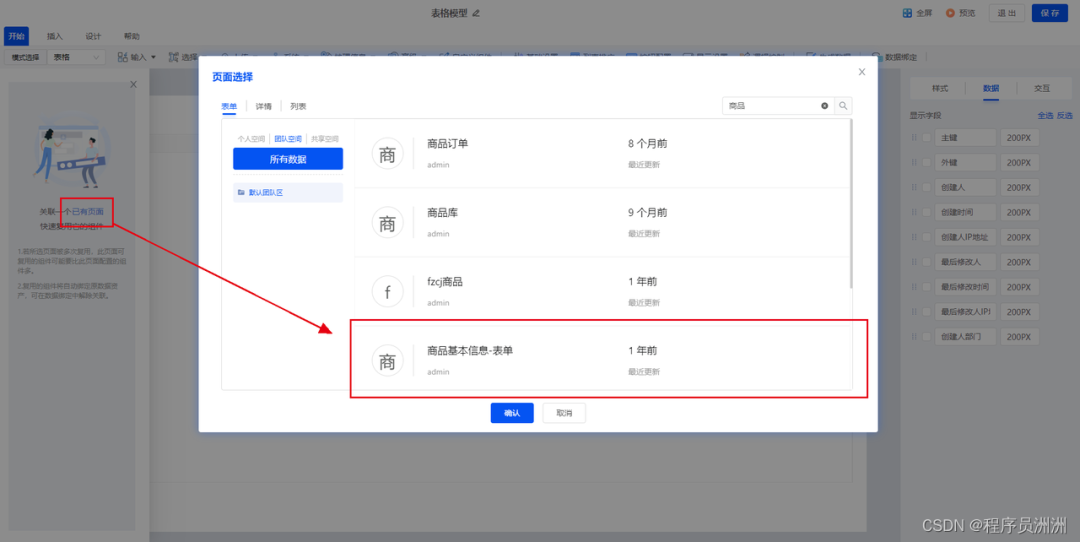Clear the 商品 search text with the x icon
This screenshot has height=542, width=1080.
point(824,106)
